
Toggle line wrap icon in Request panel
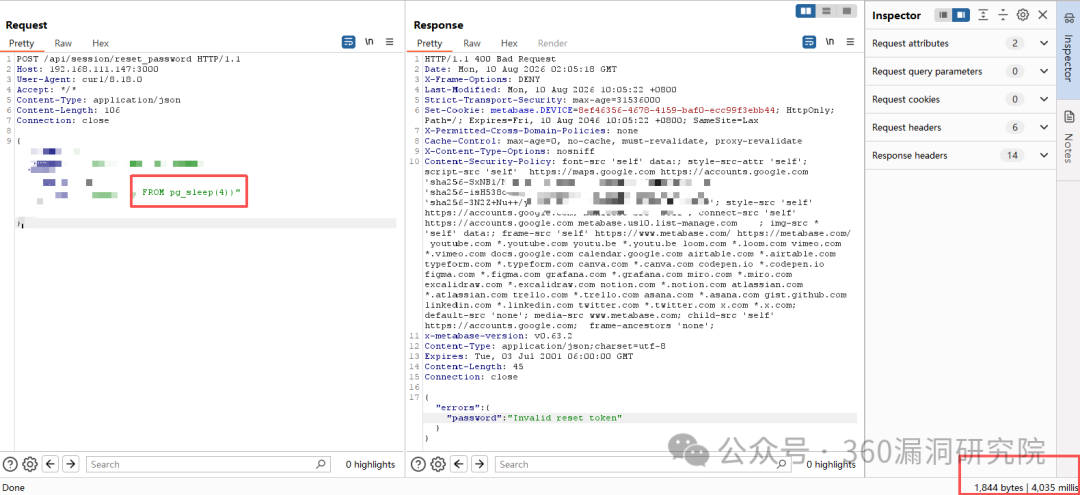tap(349, 42)
